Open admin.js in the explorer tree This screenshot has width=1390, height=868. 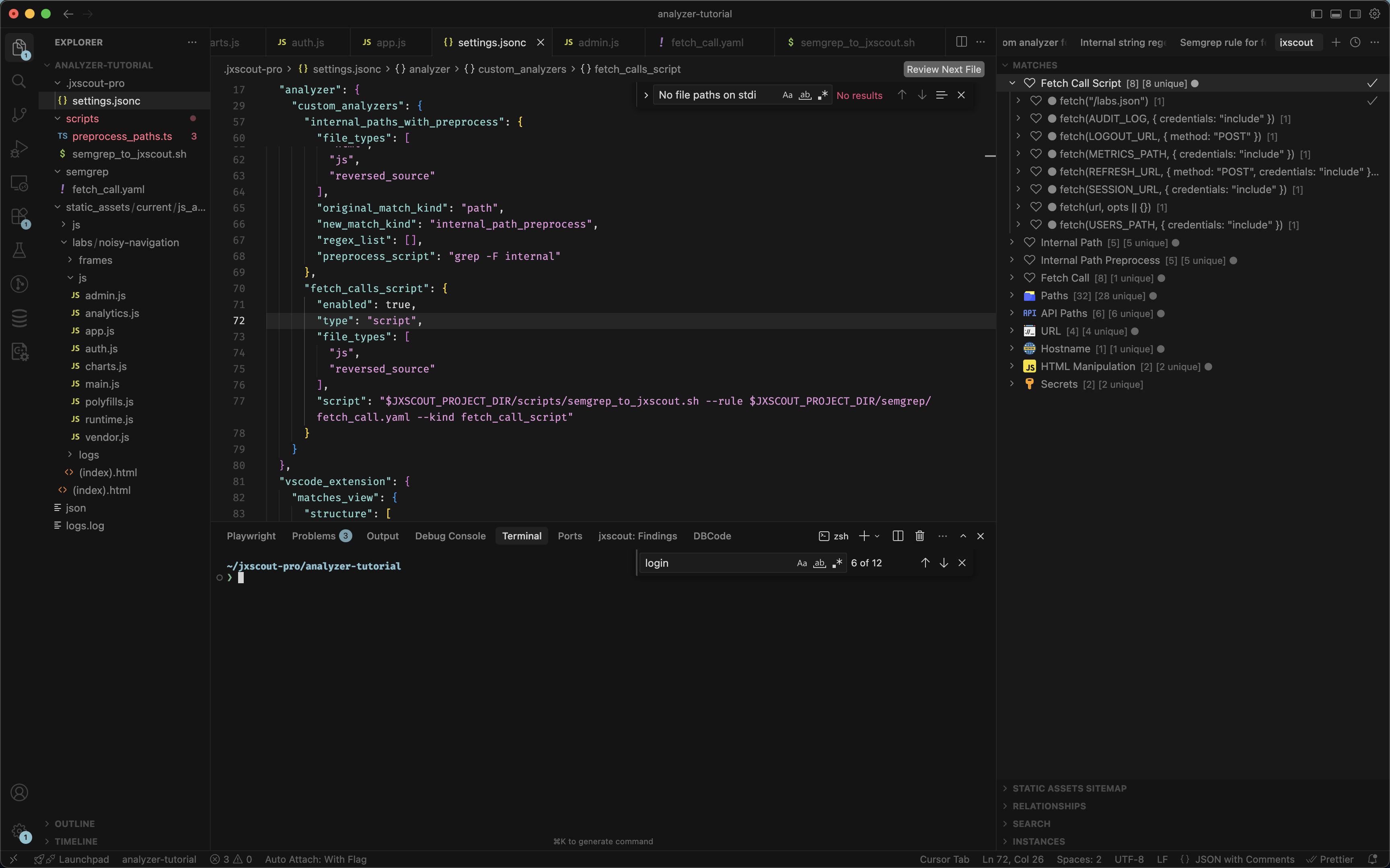(105, 295)
